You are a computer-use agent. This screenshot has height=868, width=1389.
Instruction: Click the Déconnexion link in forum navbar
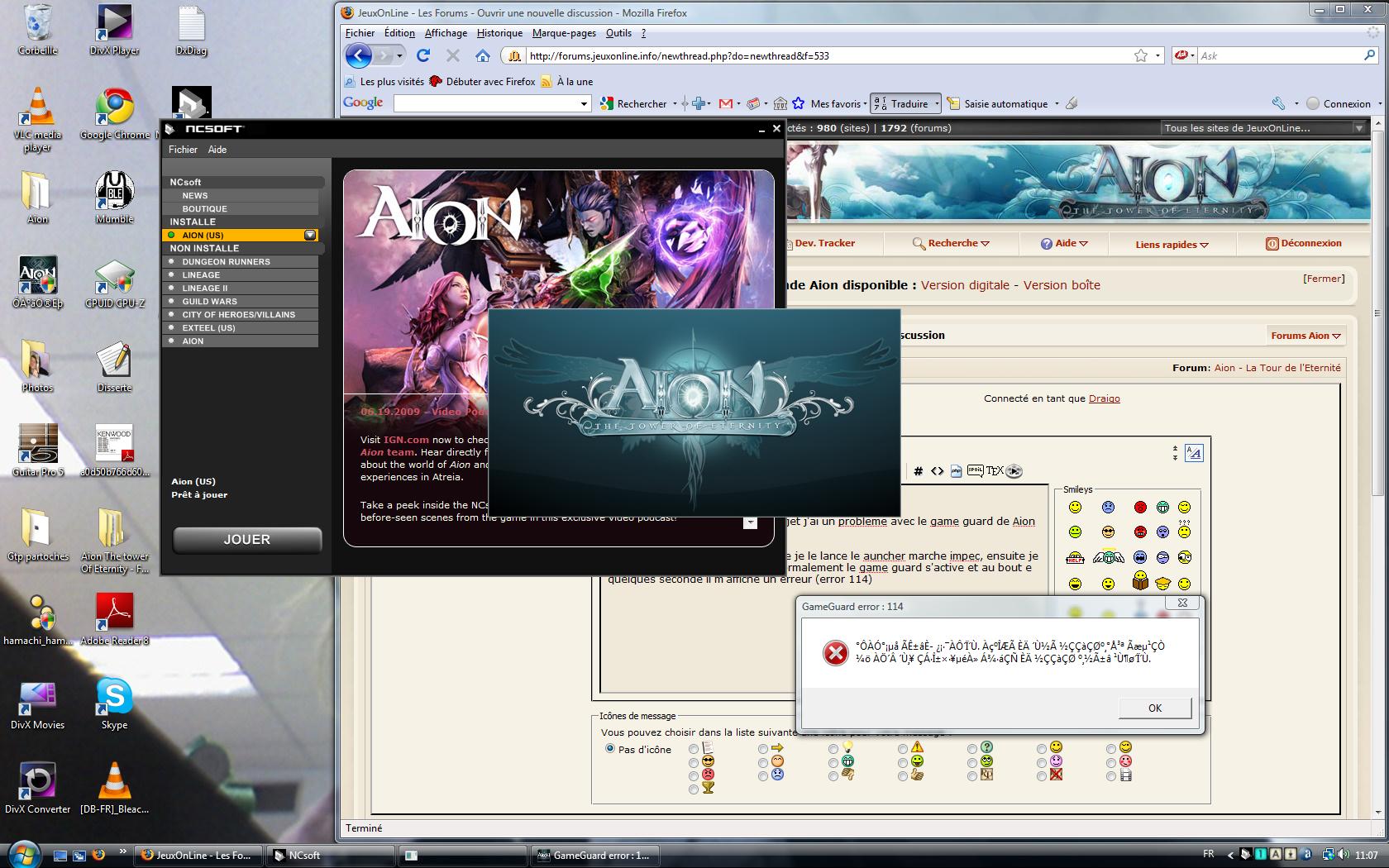[x=1304, y=243]
